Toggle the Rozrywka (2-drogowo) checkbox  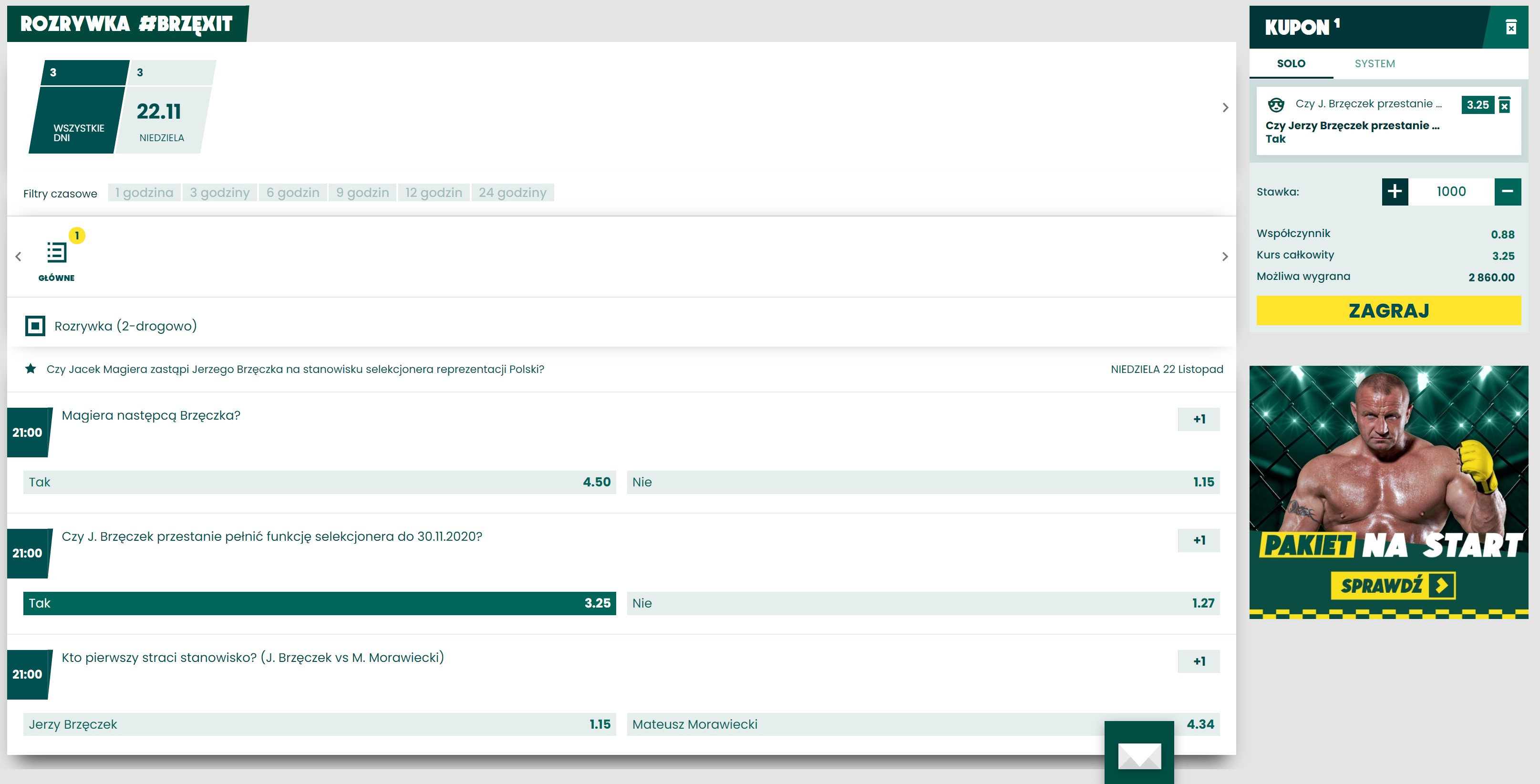pos(35,326)
